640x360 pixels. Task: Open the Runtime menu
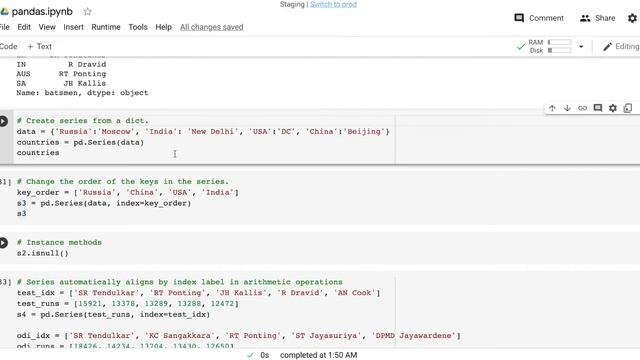click(106, 27)
